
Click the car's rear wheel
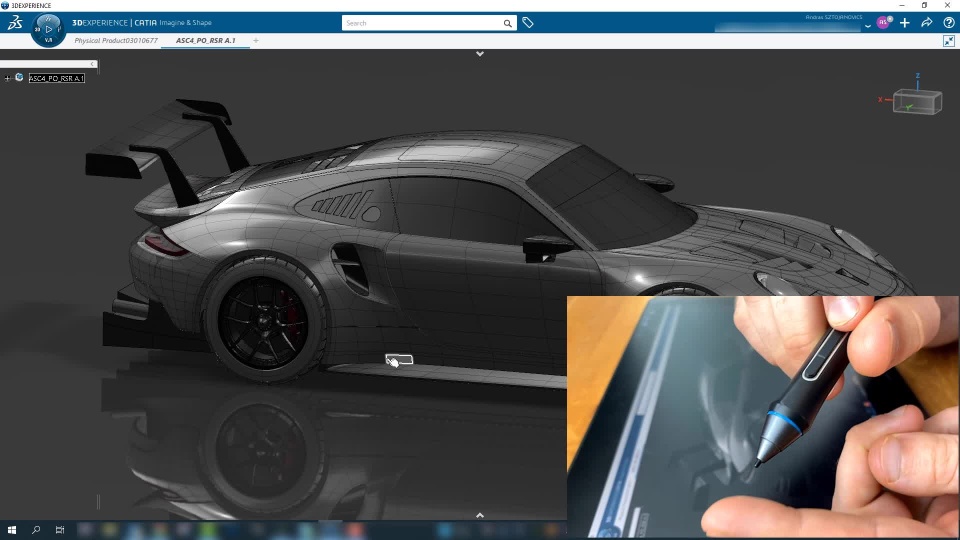[265, 320]
